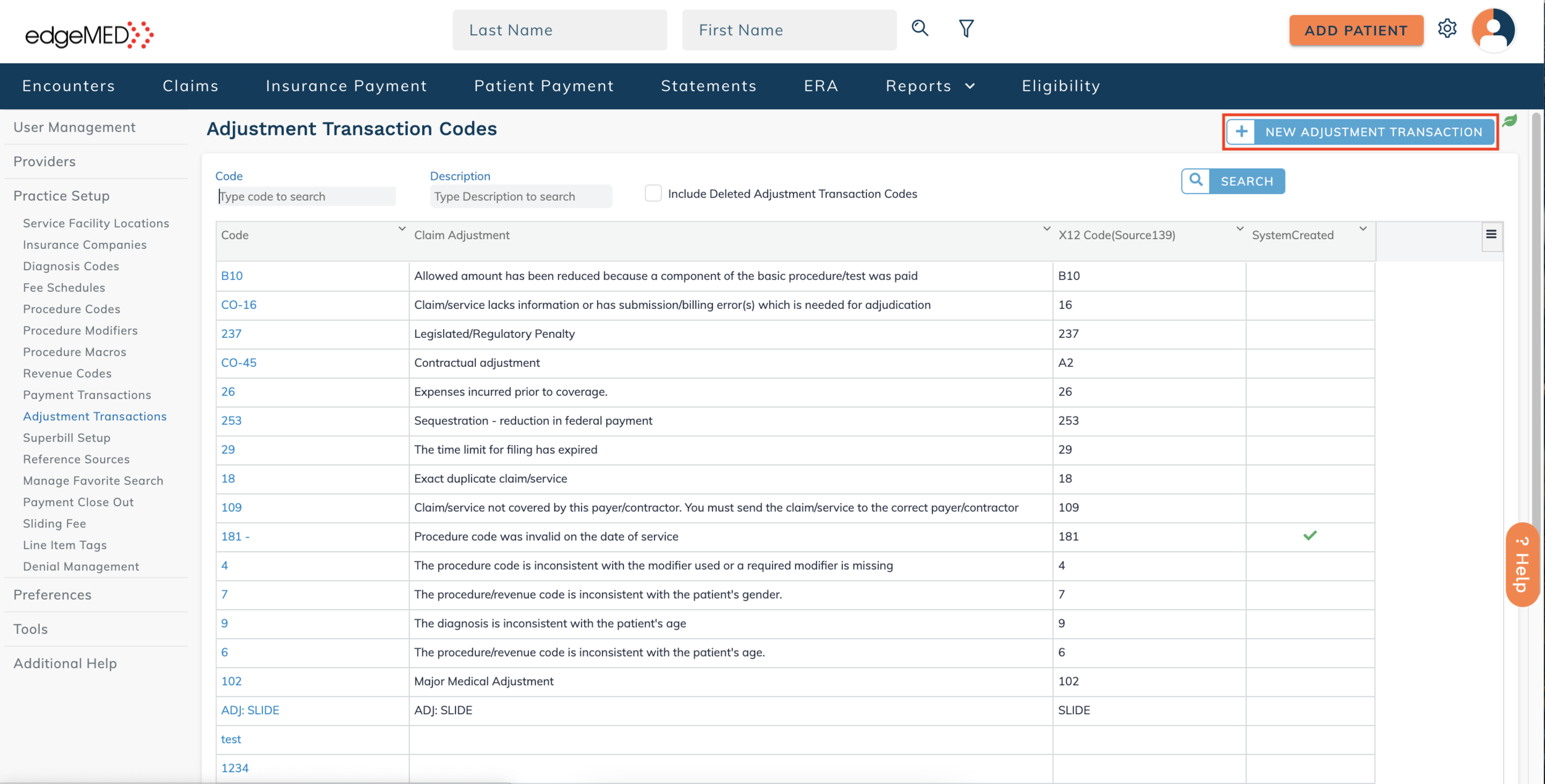
Task: Click the green leaf icon
Action: point(1510,120)
